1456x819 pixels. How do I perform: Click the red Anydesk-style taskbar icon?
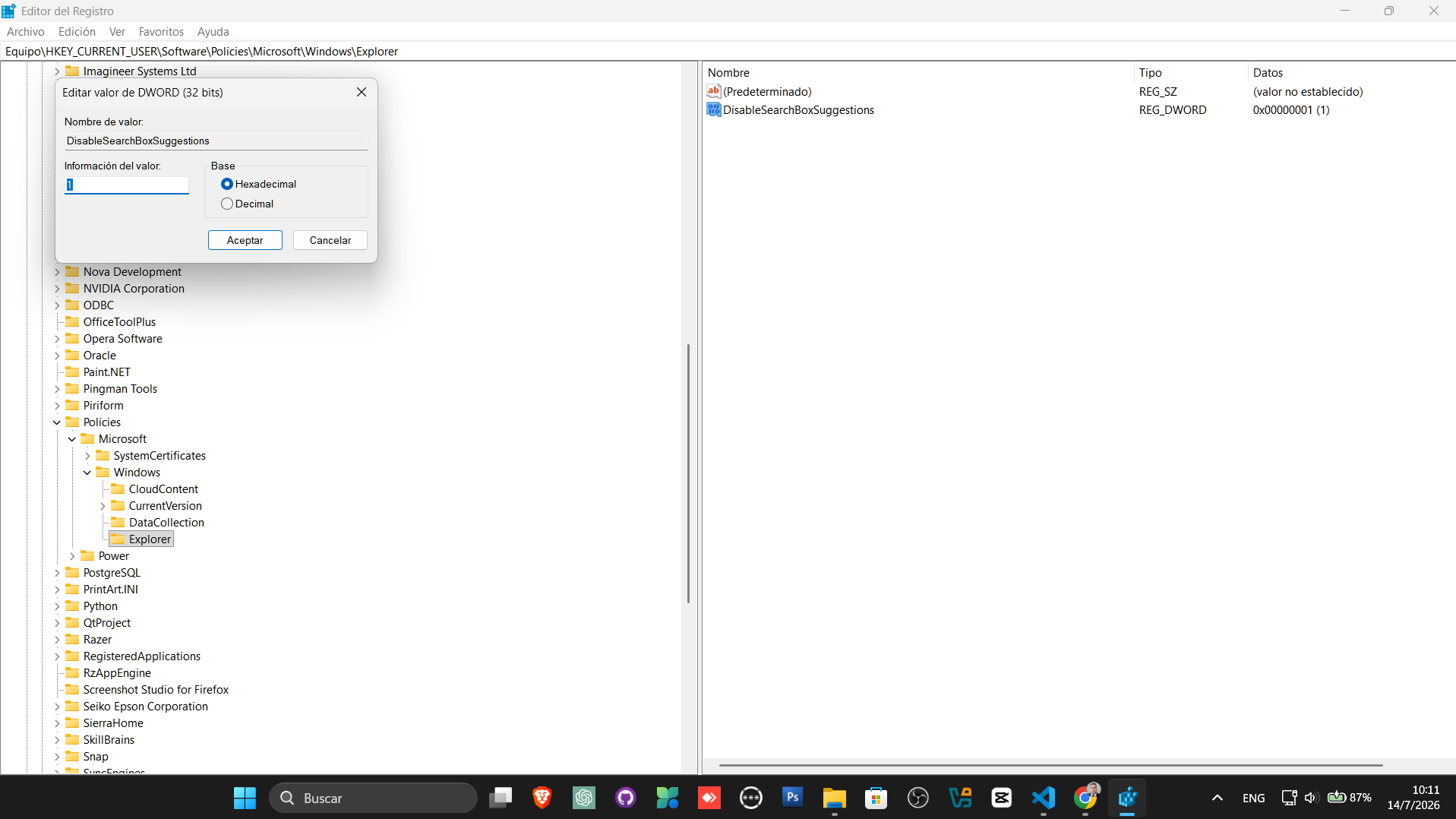tap(709, 798)
